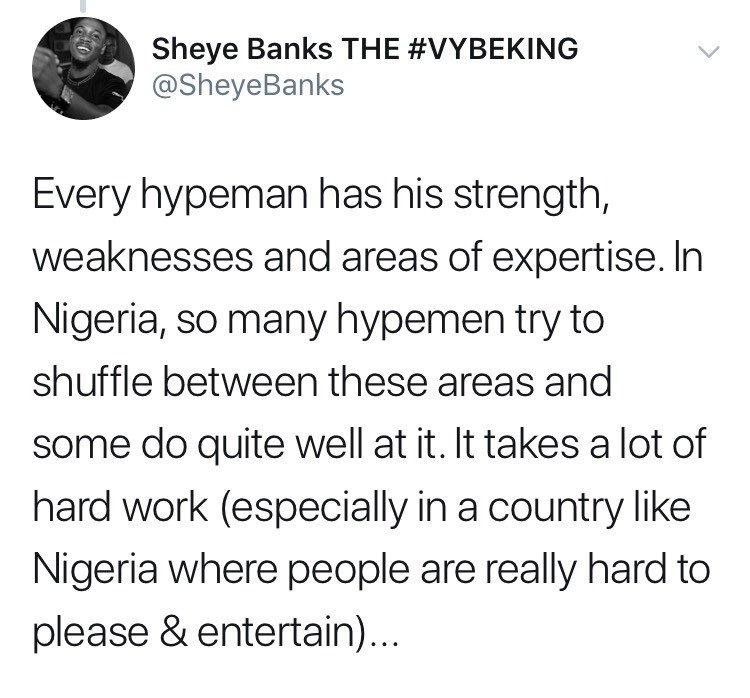This screenshot has height=698, width=750.
Task: Click the 'shuffle between these areas and' line
Action: click(x=322, y=382)
